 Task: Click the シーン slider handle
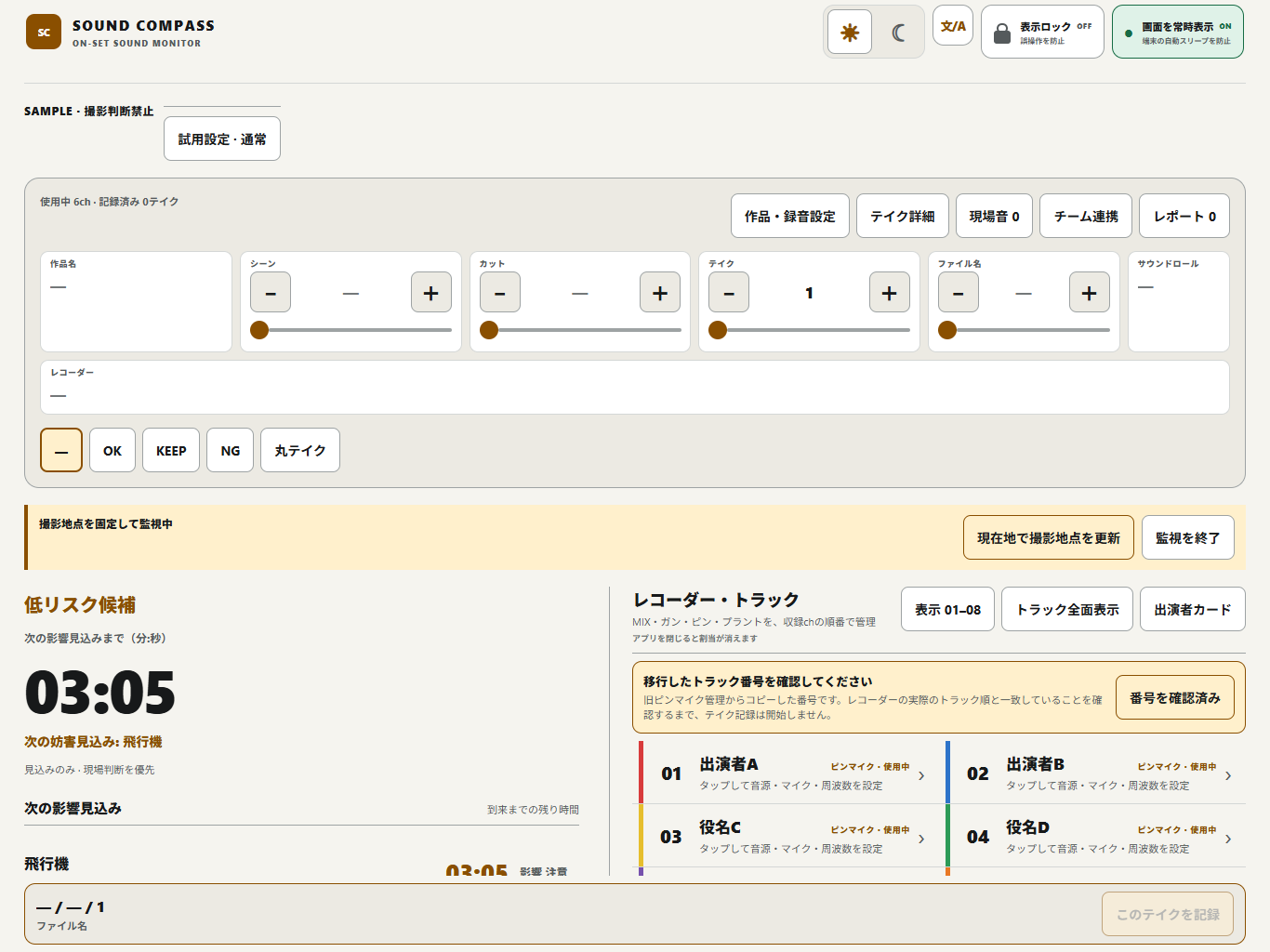259,330
